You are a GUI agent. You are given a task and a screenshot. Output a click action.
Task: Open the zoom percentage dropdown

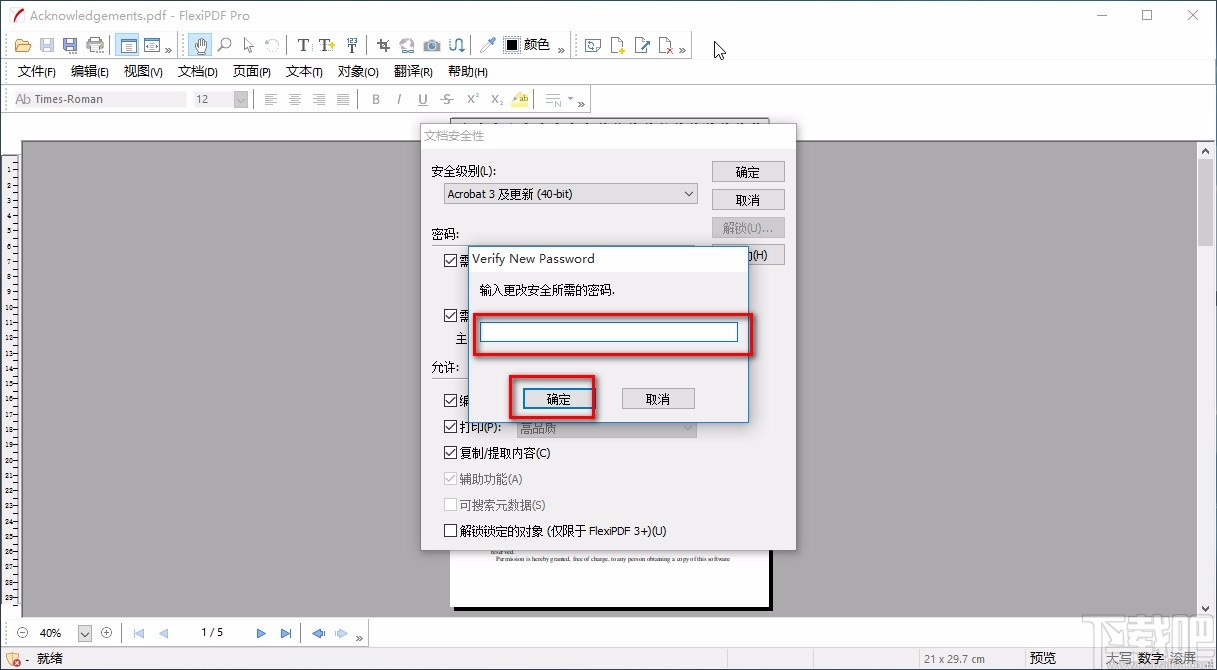pos(85,633)
